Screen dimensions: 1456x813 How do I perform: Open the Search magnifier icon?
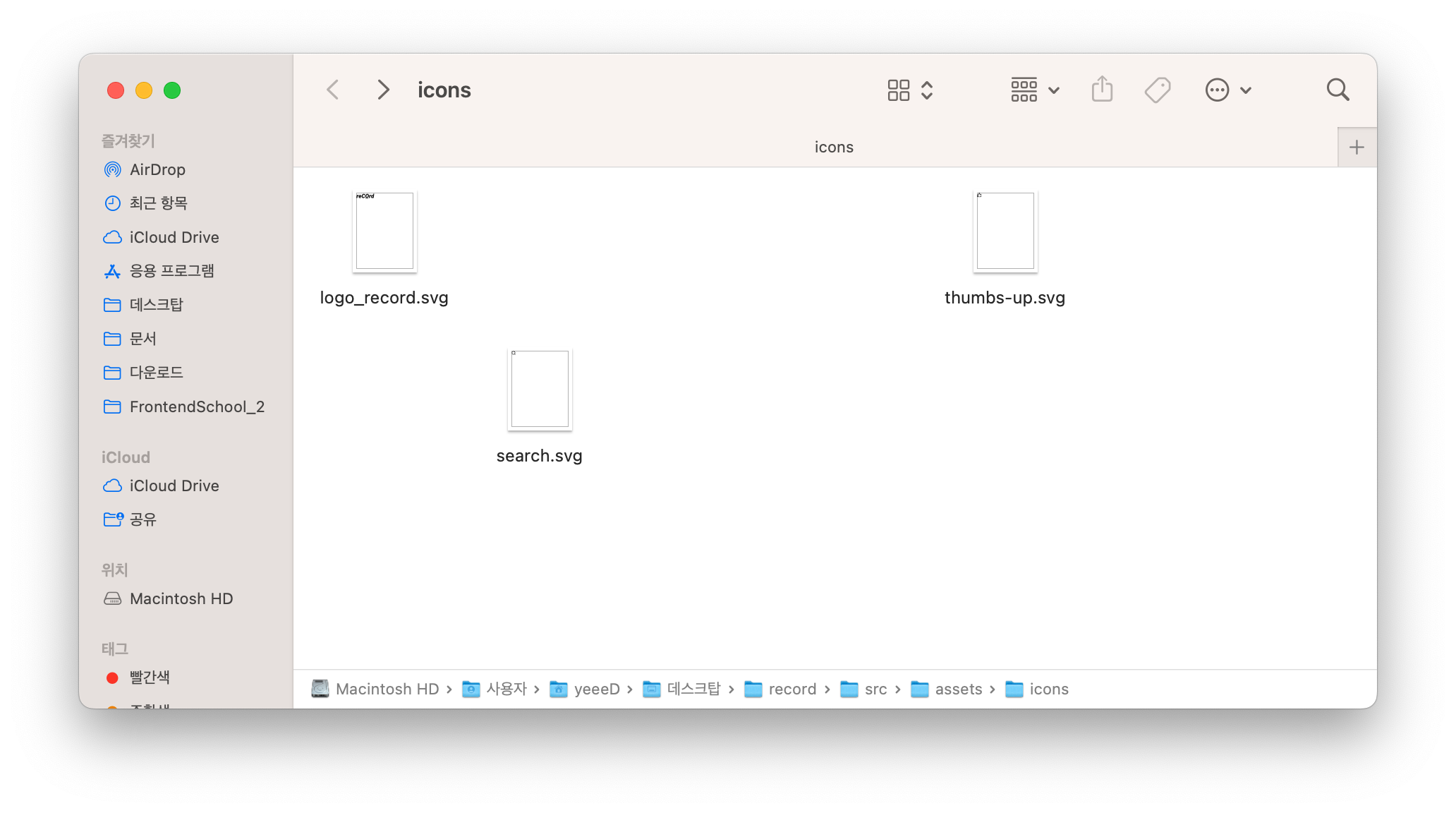(x=1337, y=90)
